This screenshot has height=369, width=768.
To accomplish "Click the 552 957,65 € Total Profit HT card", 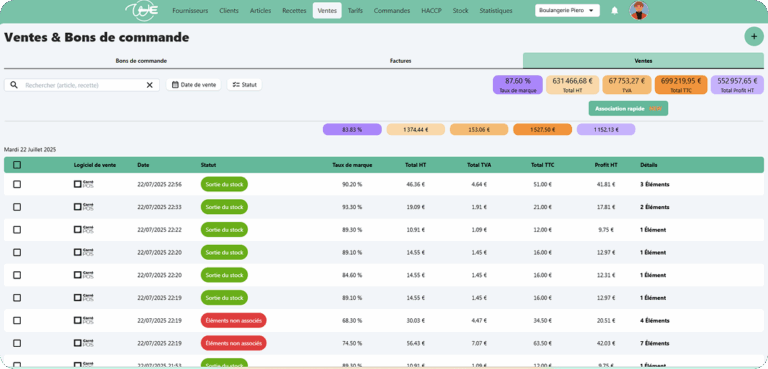I will coord(737,85).
